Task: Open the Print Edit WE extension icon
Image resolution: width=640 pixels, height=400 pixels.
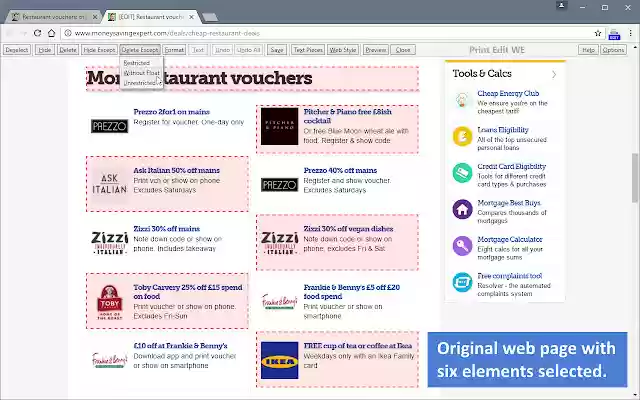Action: click(x=614, y=34)
